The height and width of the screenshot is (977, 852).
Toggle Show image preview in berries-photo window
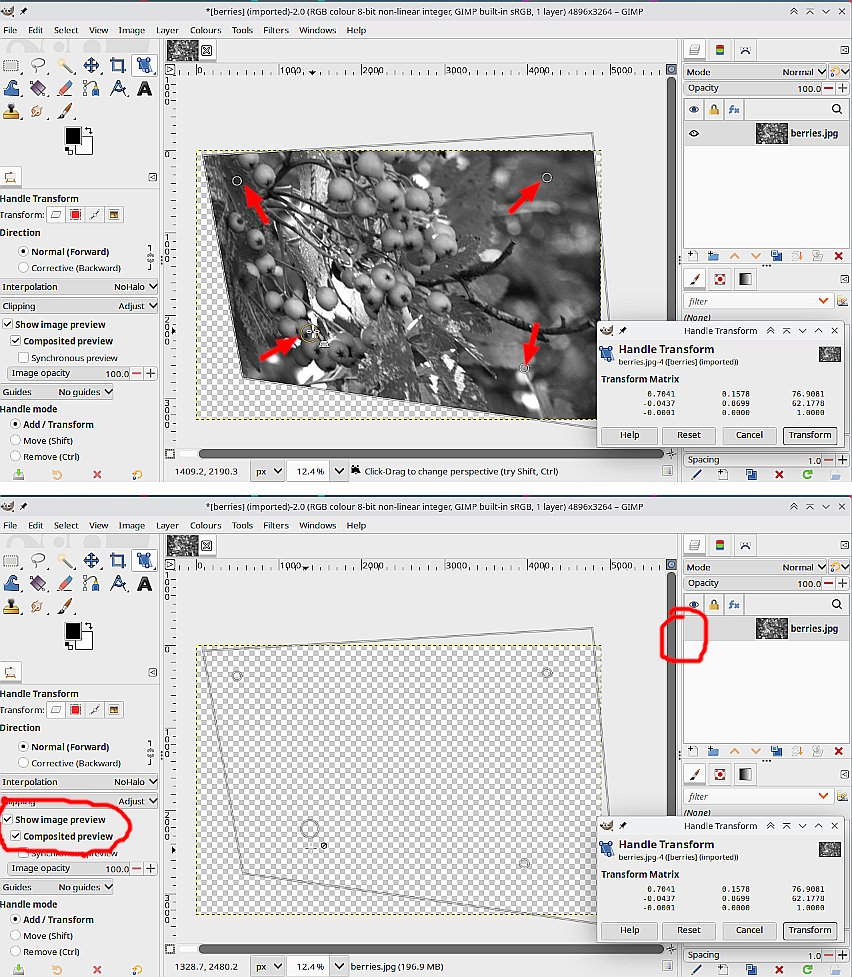click(54, 325)
